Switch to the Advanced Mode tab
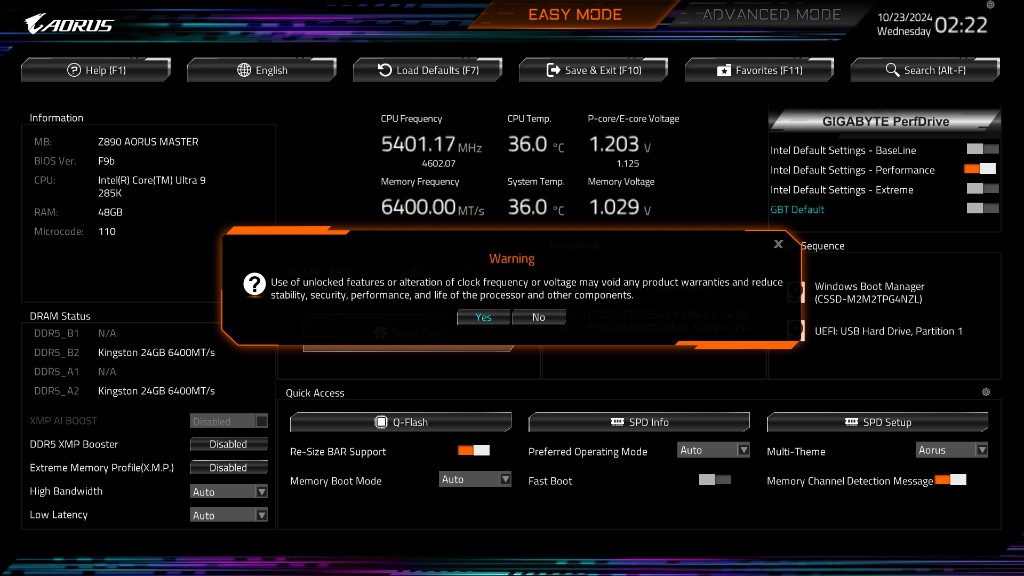1024x576 pixels. coord(771,14)
